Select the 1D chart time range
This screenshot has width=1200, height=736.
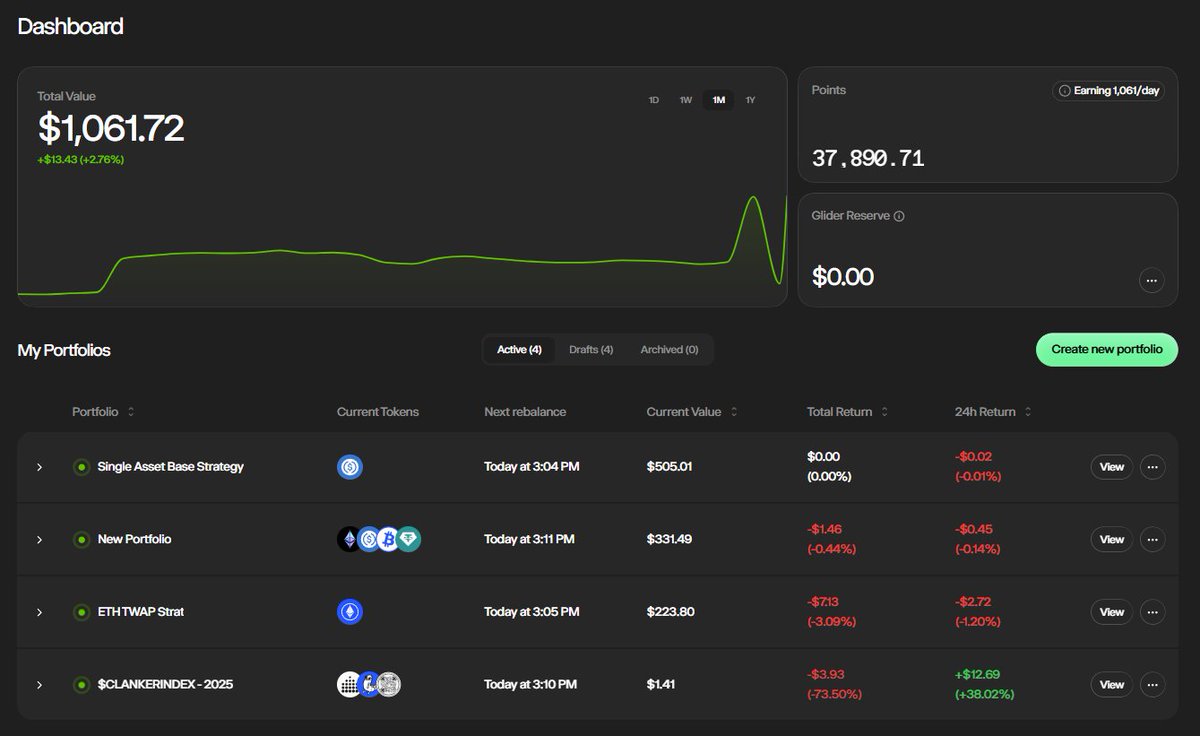(x=653, y=100)
